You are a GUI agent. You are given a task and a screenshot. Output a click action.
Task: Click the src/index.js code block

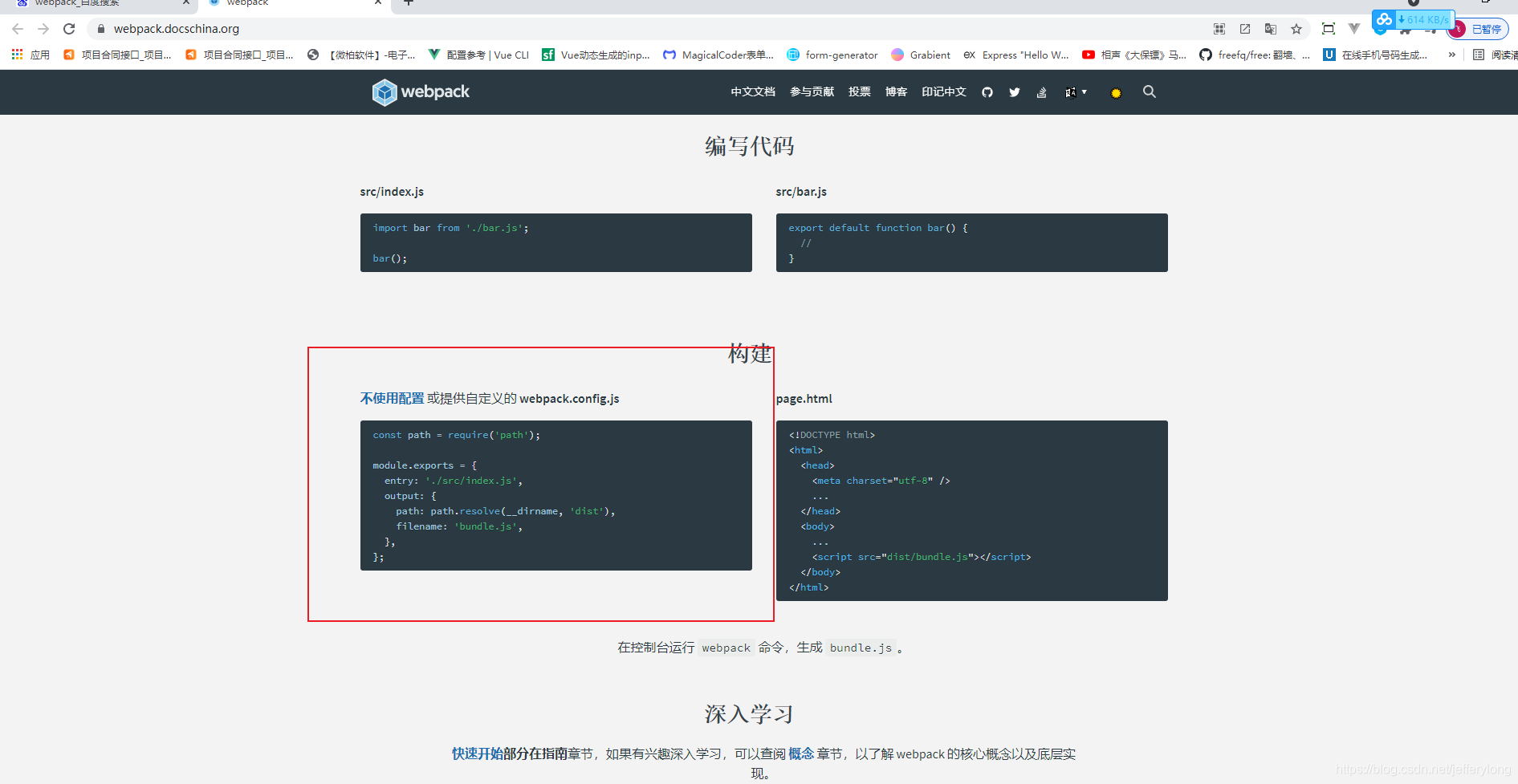(x=556, y=242)
